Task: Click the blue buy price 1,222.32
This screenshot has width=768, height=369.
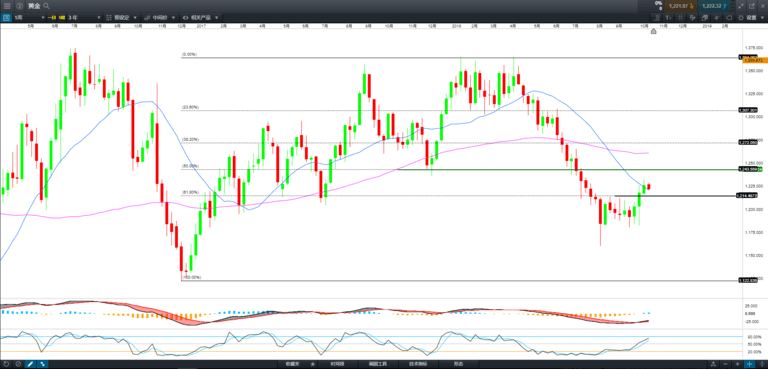Action: click(x=714, y=6)
